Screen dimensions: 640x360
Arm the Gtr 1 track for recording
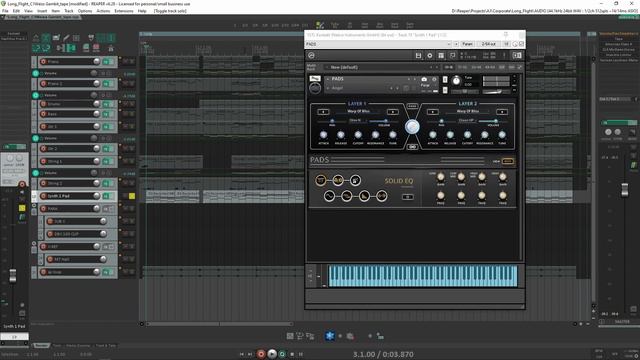43,127
